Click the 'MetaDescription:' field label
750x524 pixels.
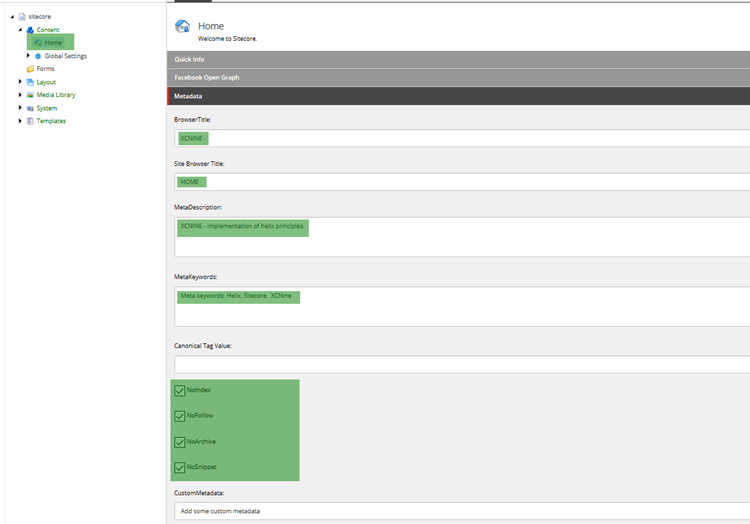(x=198, y=207)
